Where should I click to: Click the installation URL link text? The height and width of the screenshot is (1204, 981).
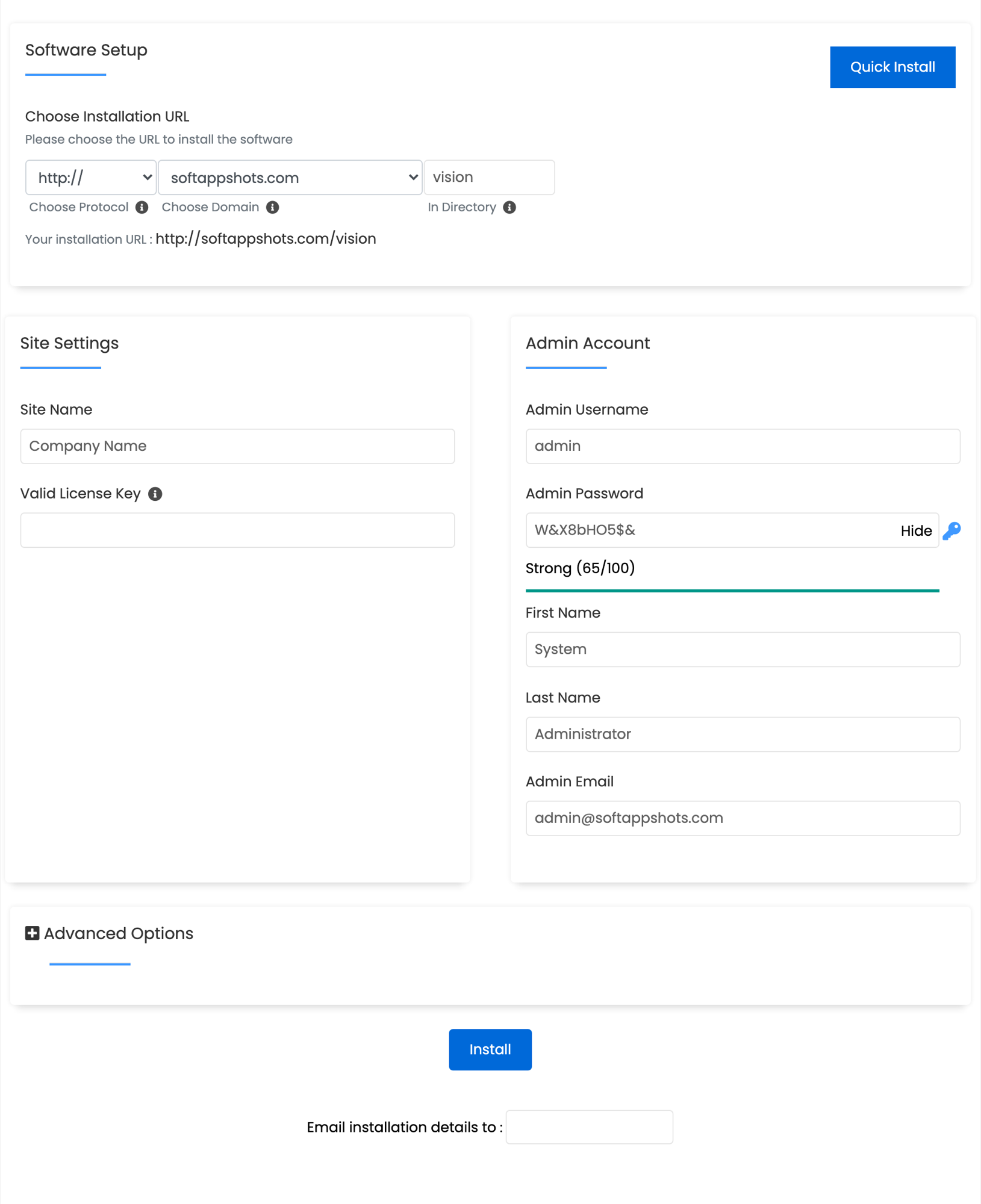pyautogui.click(x=266, y=238)
